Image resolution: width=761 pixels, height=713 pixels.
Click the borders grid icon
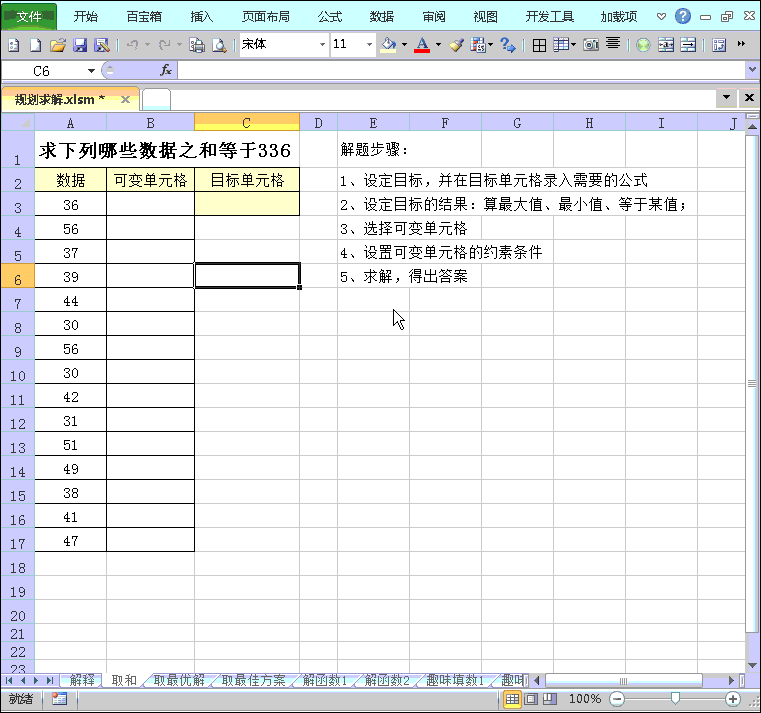coord(539,45)
